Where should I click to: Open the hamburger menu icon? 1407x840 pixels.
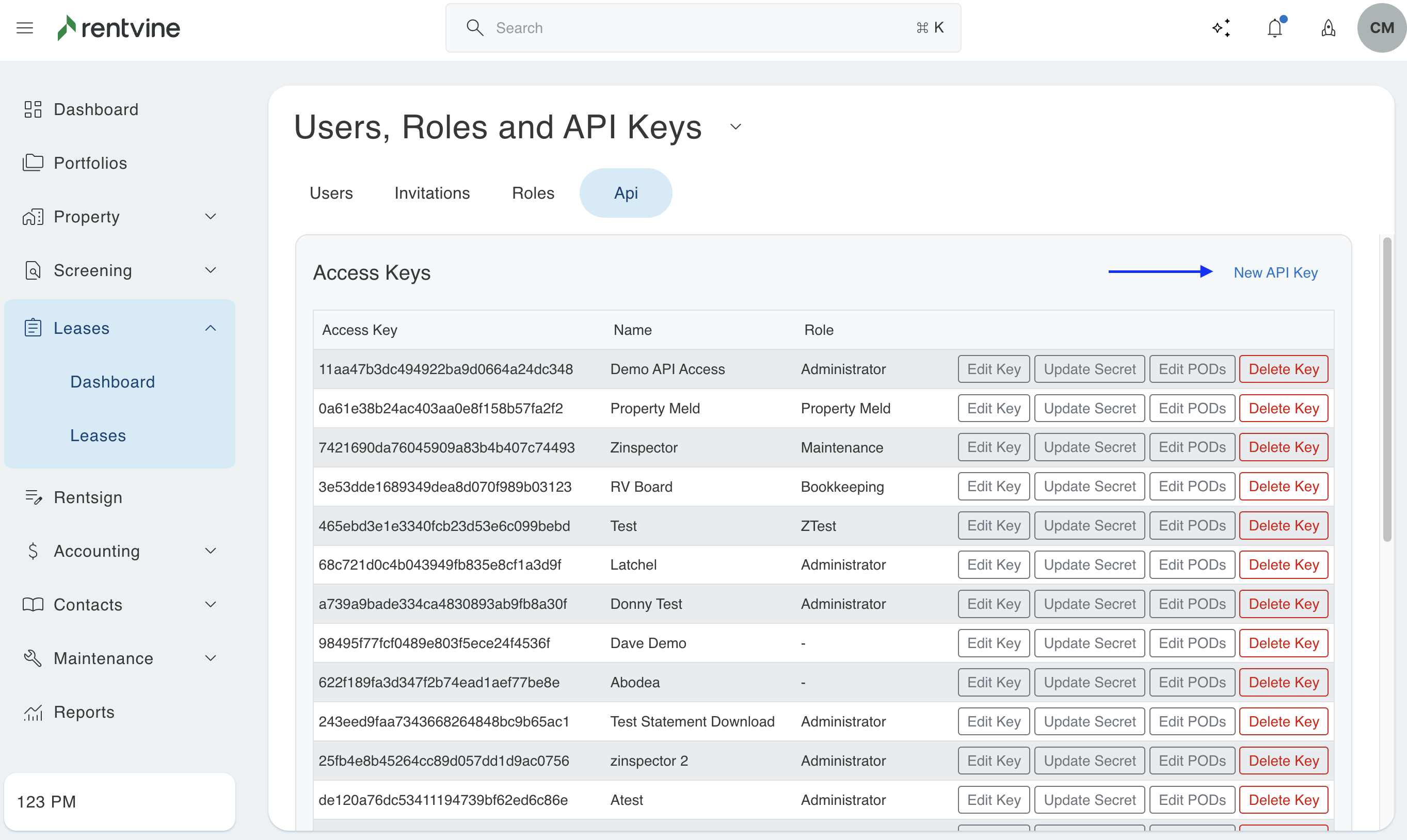pos(25,28)
